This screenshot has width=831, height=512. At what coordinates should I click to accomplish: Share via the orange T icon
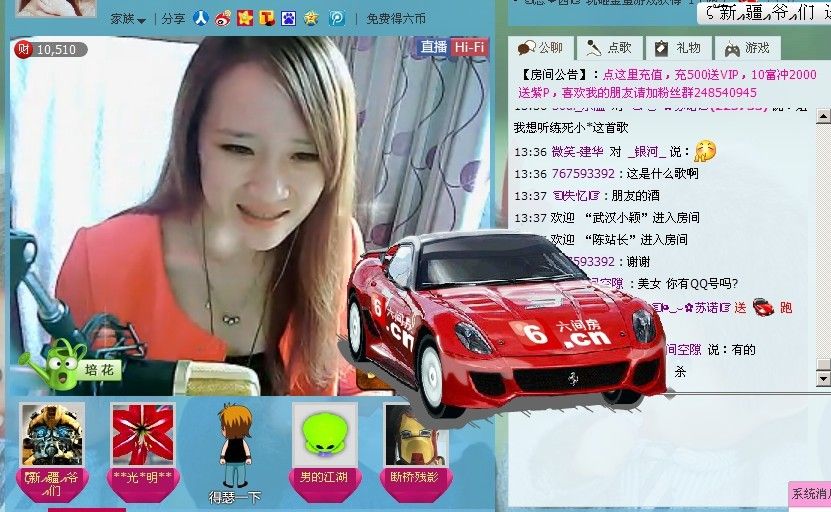[x=267, y=19]
